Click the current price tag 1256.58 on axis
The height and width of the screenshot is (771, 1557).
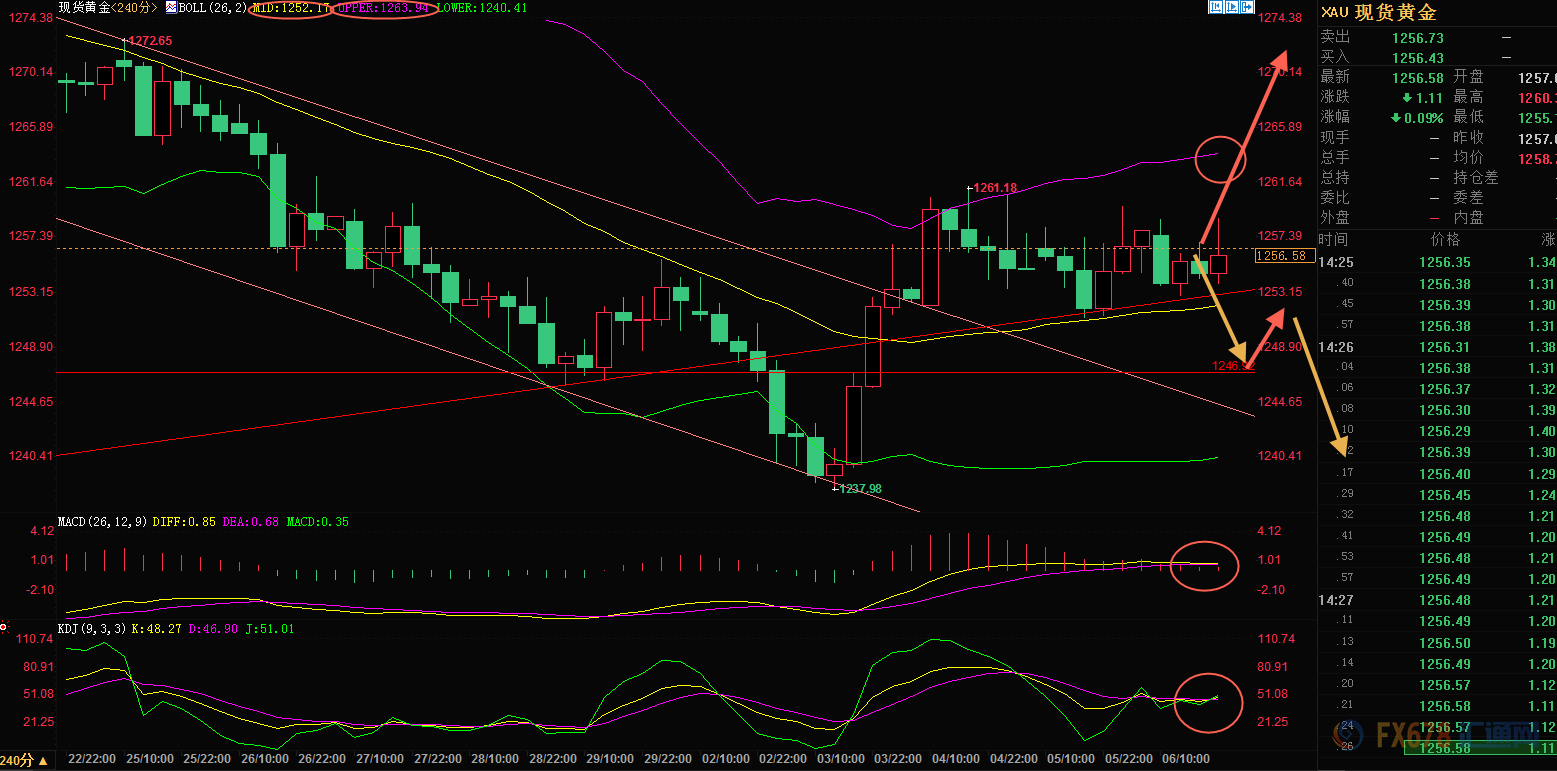1285,256
